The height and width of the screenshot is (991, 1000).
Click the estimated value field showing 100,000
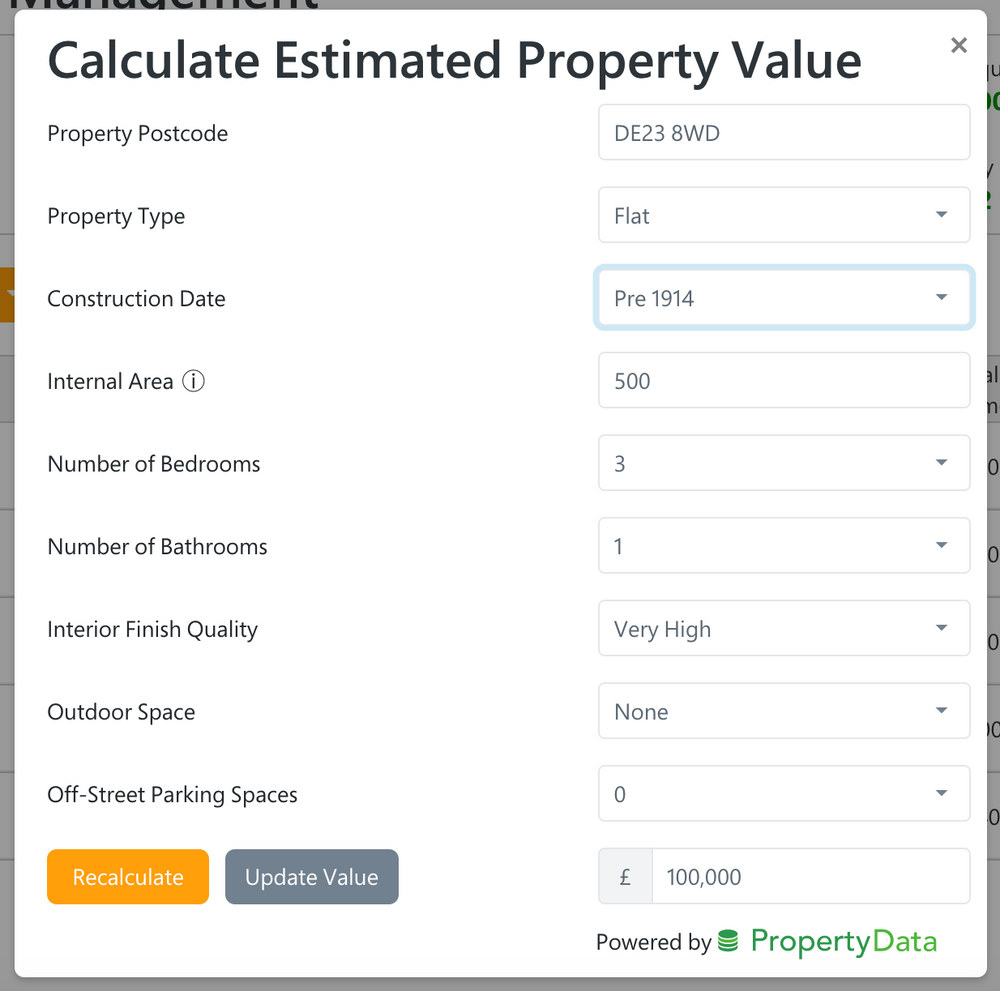tap(810, 876)
